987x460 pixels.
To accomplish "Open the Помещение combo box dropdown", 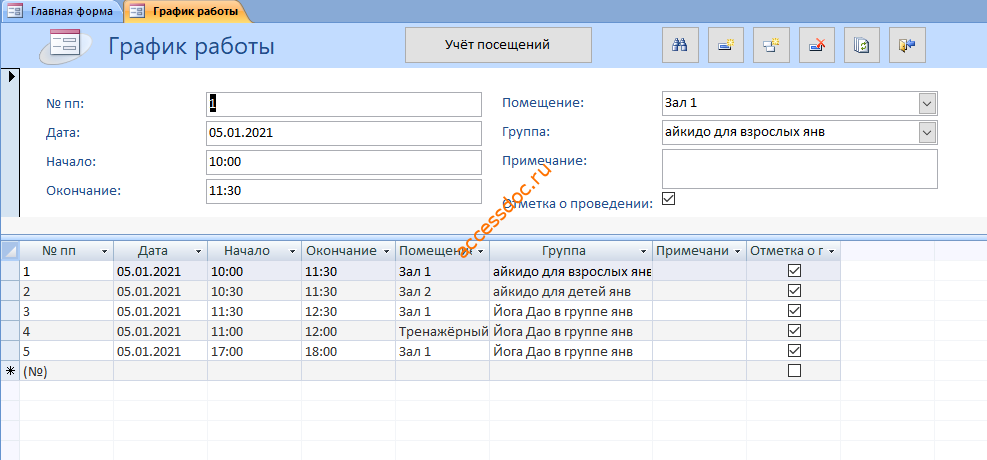I will (927, 103).
